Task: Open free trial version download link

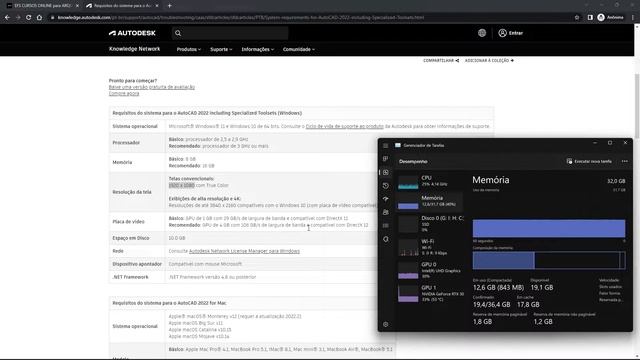Action: 151,87
